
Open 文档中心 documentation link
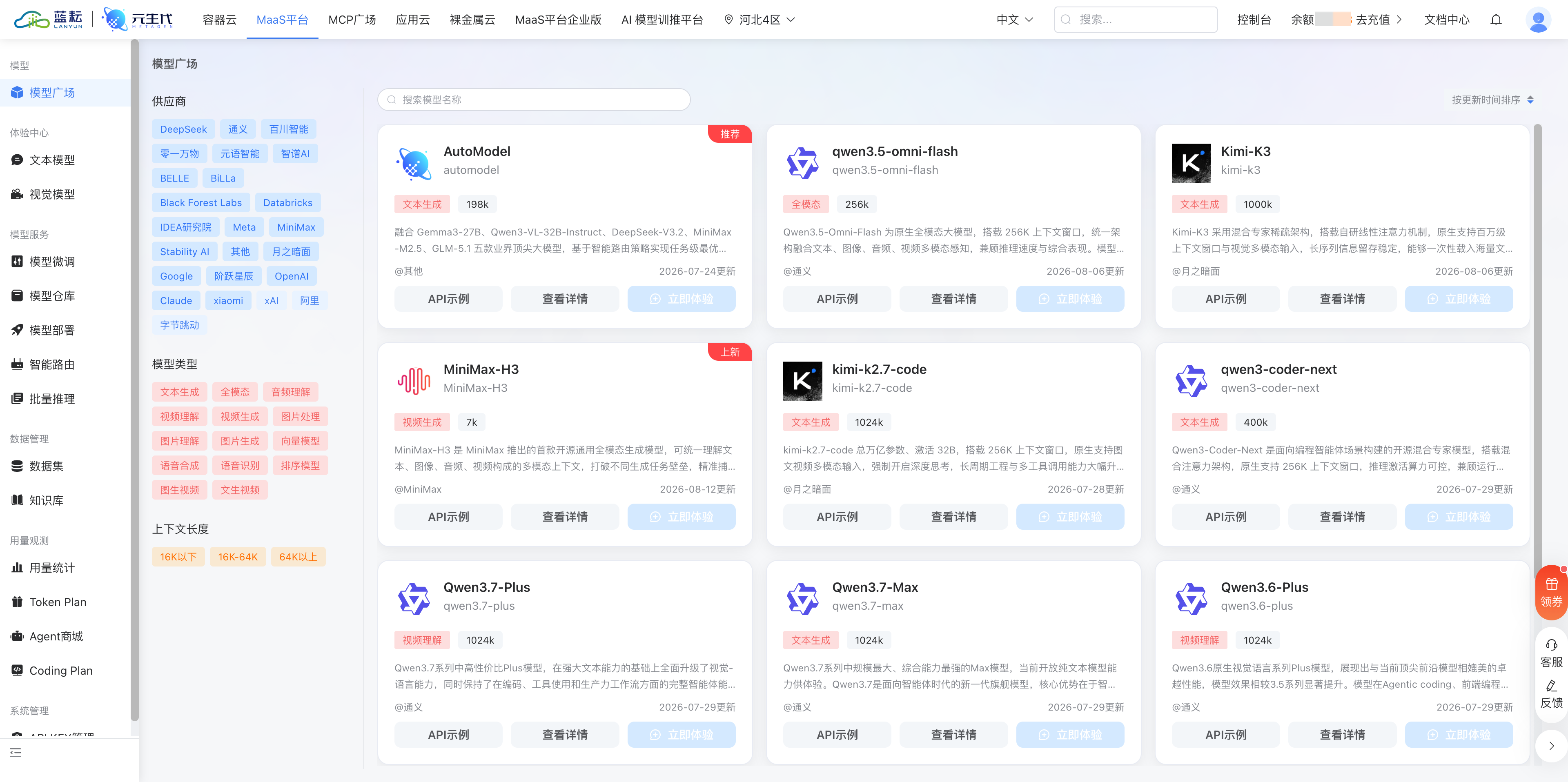point(1447,20)
